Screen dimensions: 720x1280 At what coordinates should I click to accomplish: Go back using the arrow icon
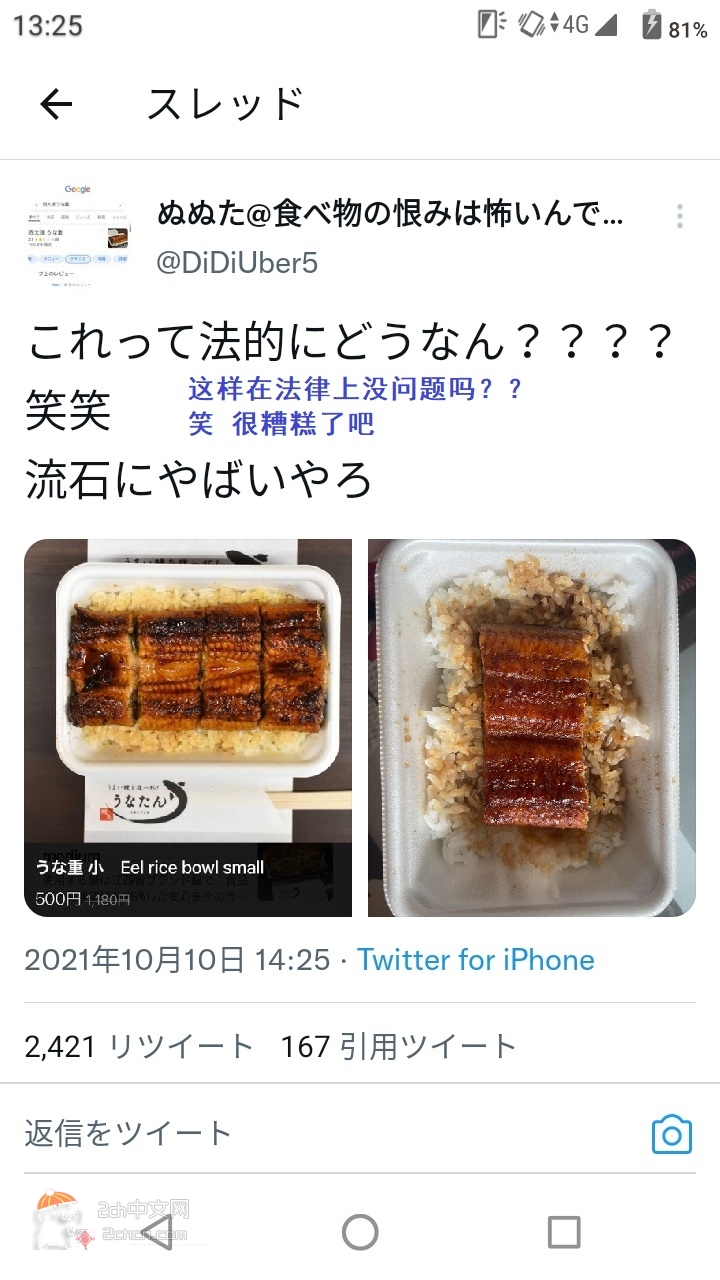pyautogui.click(x=56, y=104)
